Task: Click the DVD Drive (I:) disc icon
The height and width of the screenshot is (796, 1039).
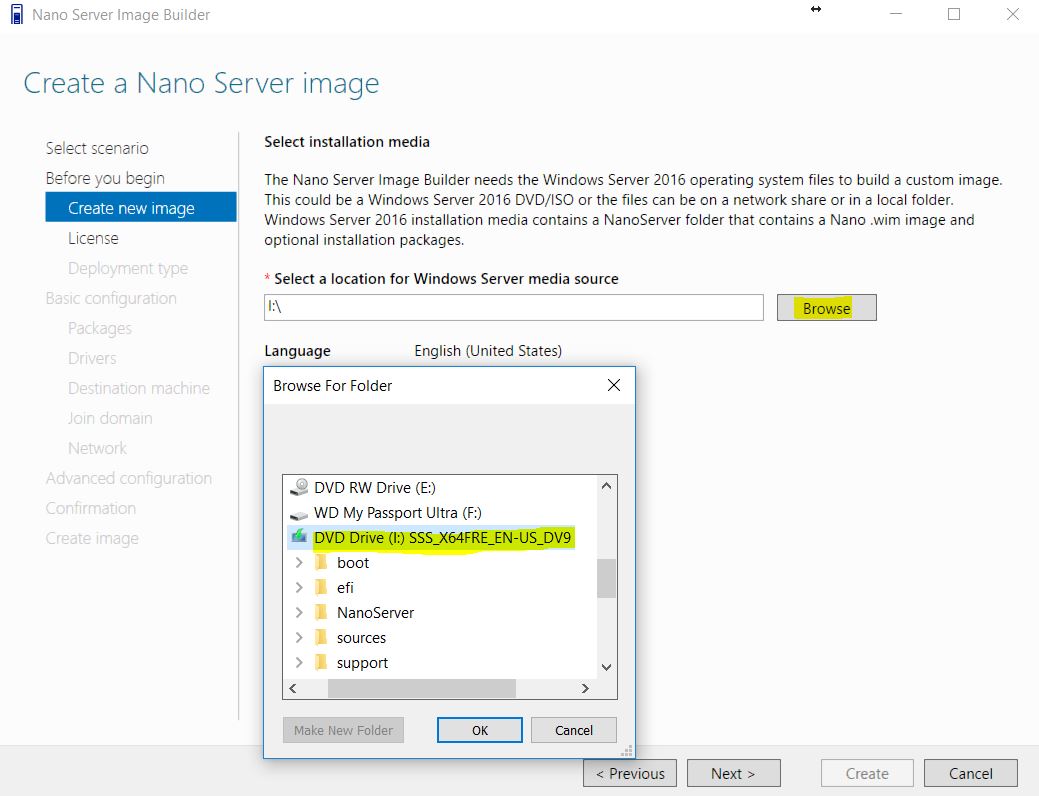Action: 300,537
